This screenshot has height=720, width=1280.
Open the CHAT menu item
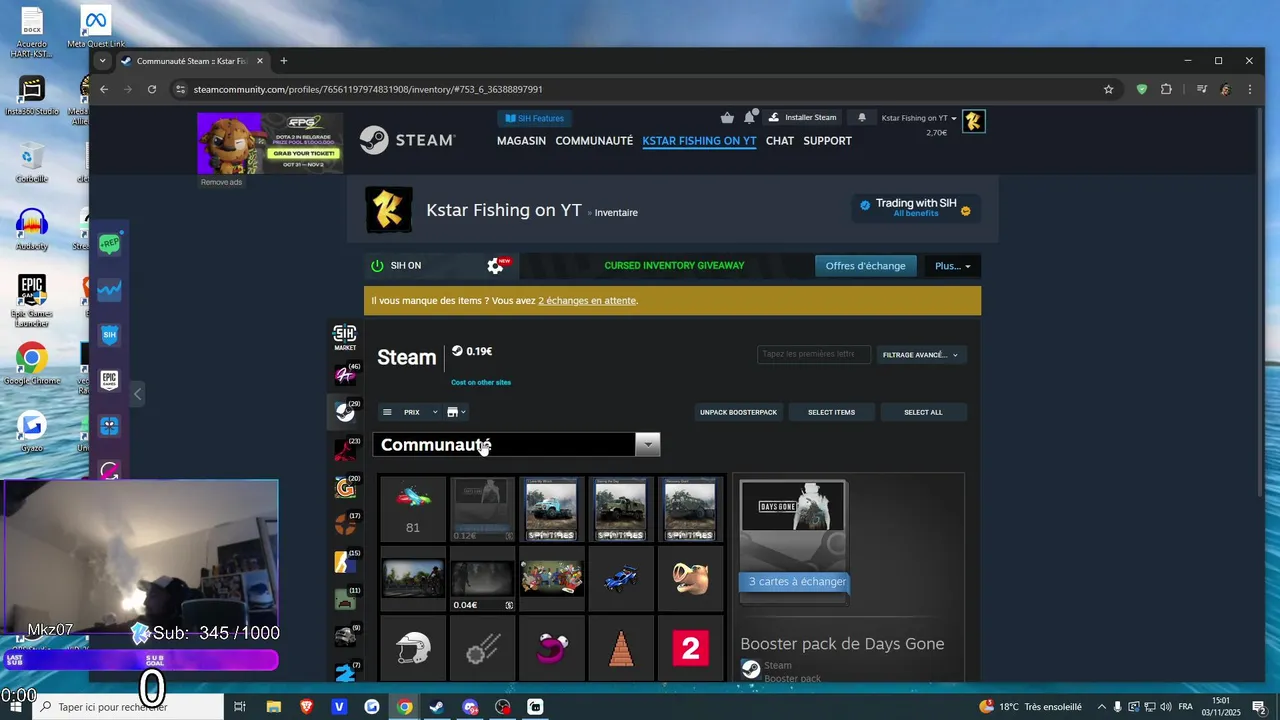[780, 141]
